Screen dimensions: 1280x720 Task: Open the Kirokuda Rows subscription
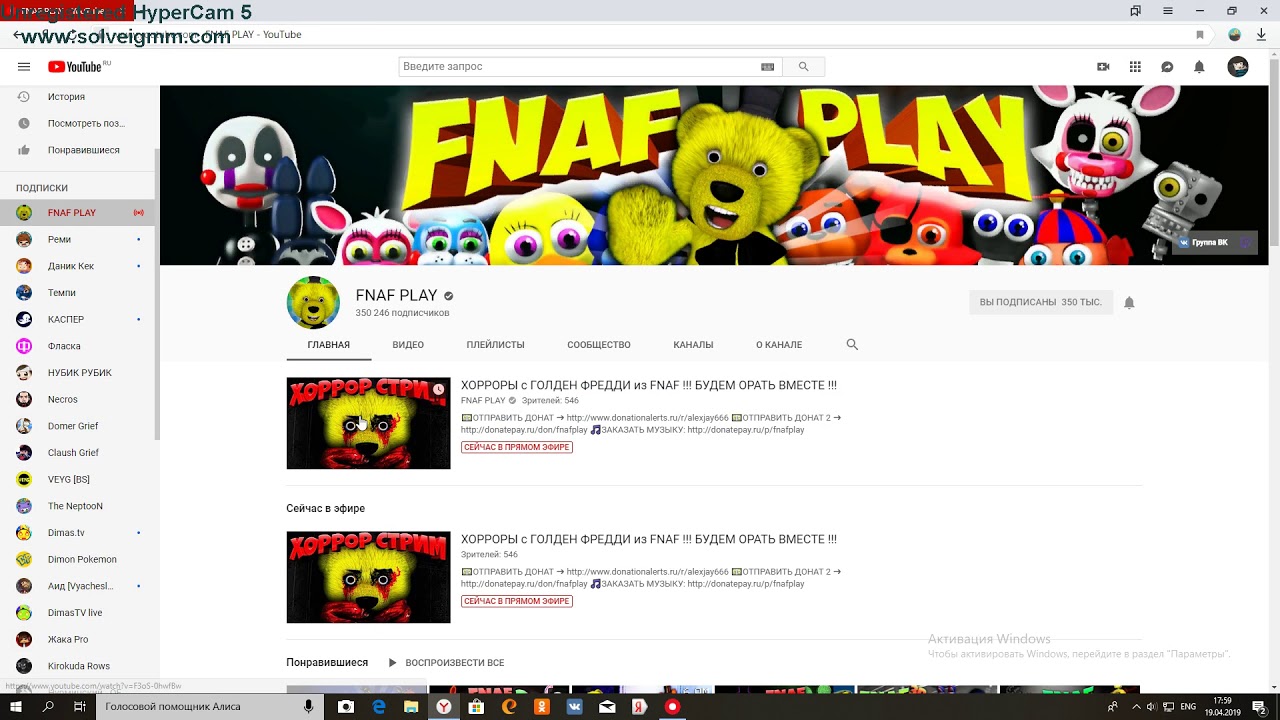tap(80, 666)
